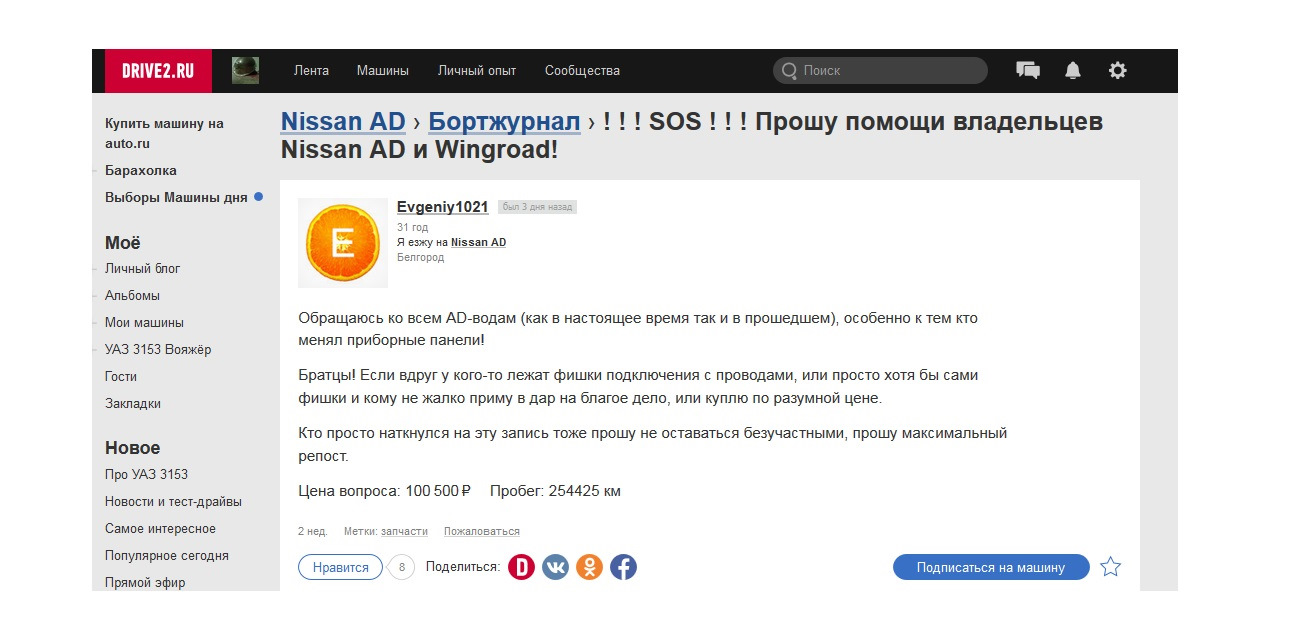The width and height of the screenshot is (1316, 632).
Task: Share the post via the VK icon
Action: pyautogui.click(x=556, y=566)
